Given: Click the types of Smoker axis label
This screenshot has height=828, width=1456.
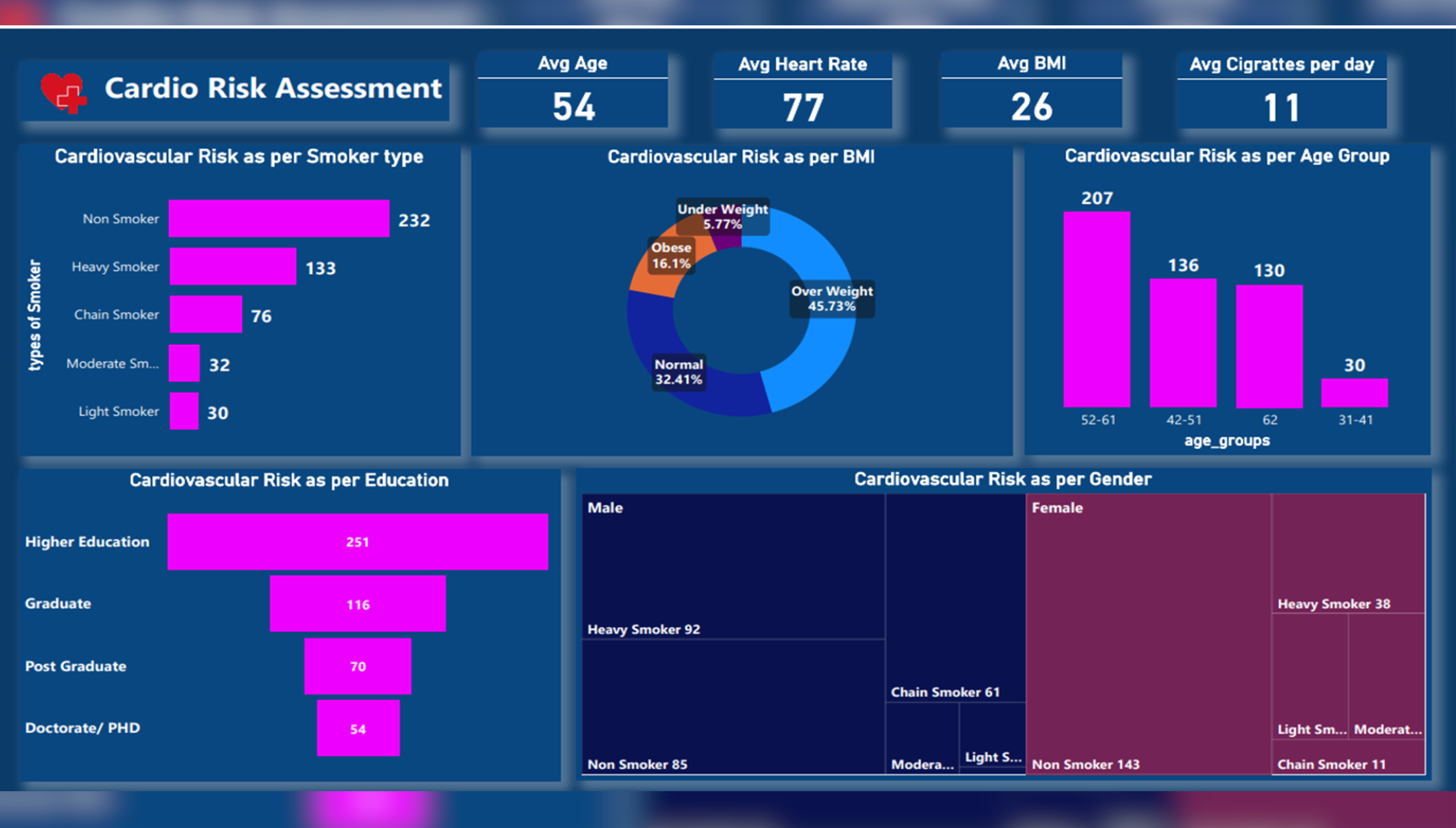Looking at the screenshot, I should pyautogui.click(x=34, y=315).
